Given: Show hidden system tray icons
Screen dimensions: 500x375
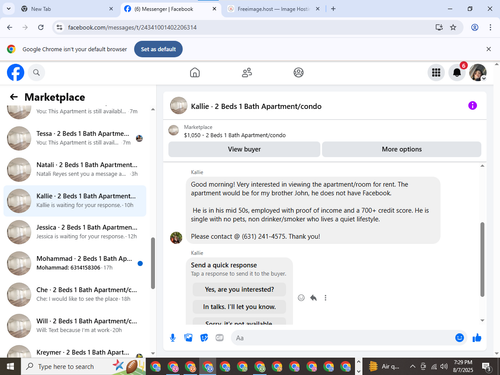Looking at the screenshot, I should click(x=412, y=367).
